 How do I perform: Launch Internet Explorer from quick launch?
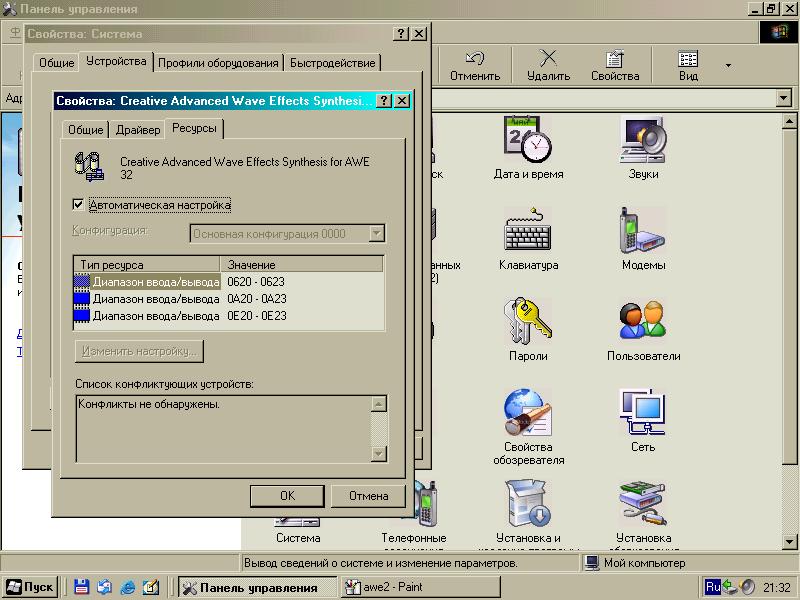coord(128,587)
